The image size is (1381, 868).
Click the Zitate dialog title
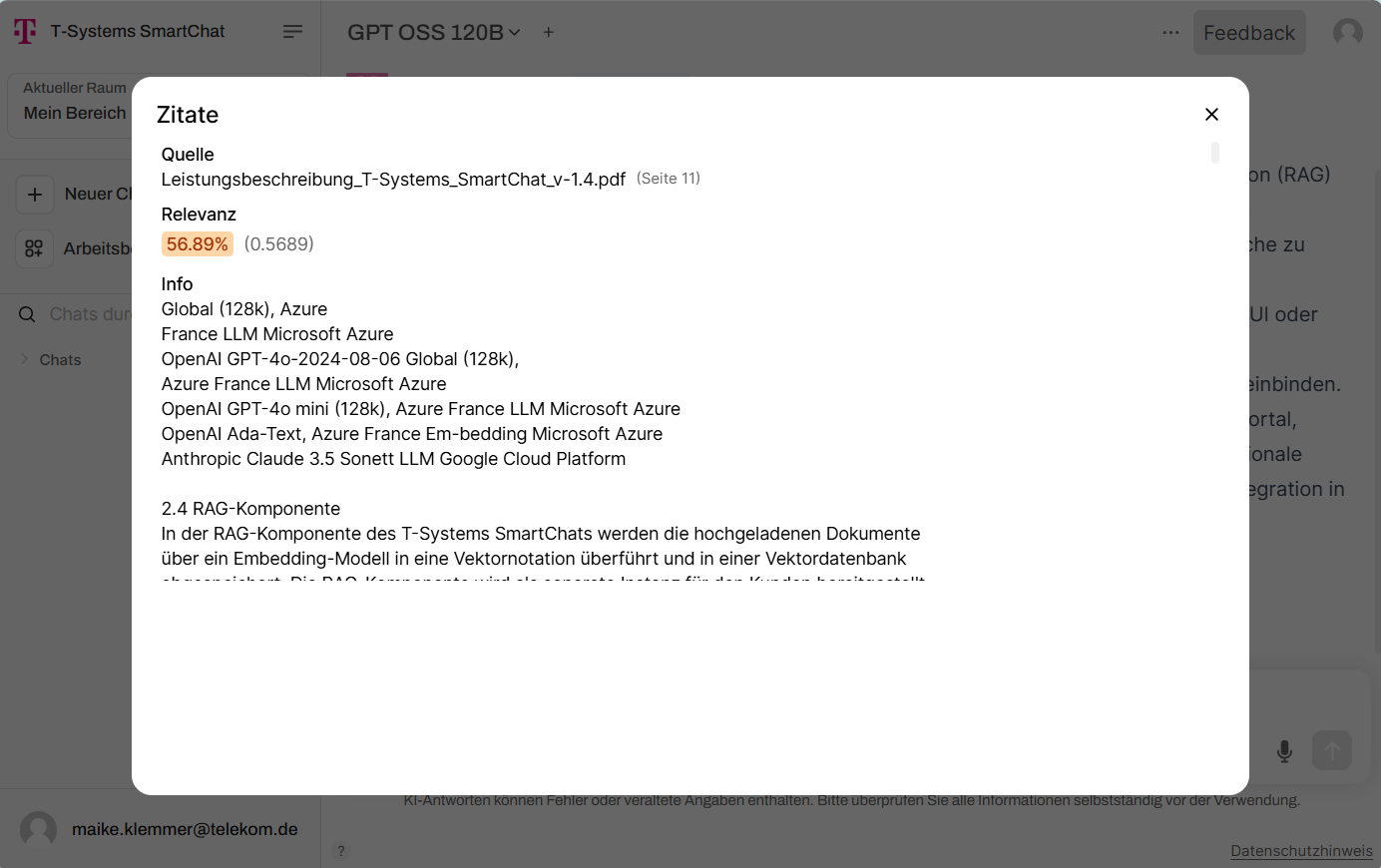pyautogui.click(x=188, y=115)
